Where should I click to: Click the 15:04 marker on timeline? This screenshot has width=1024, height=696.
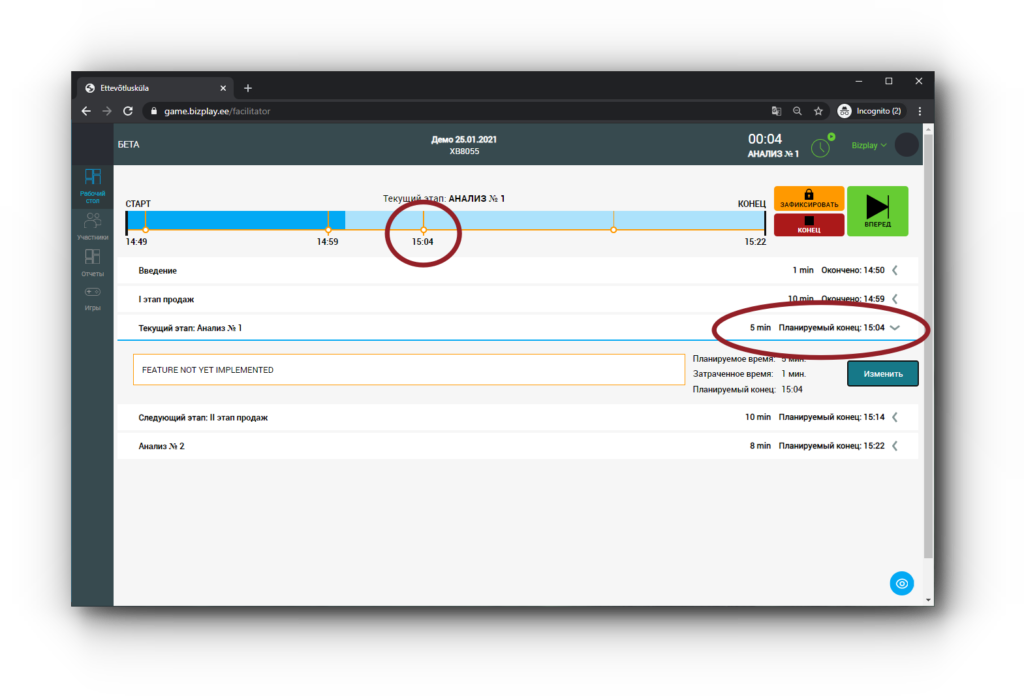click(423, 230)
